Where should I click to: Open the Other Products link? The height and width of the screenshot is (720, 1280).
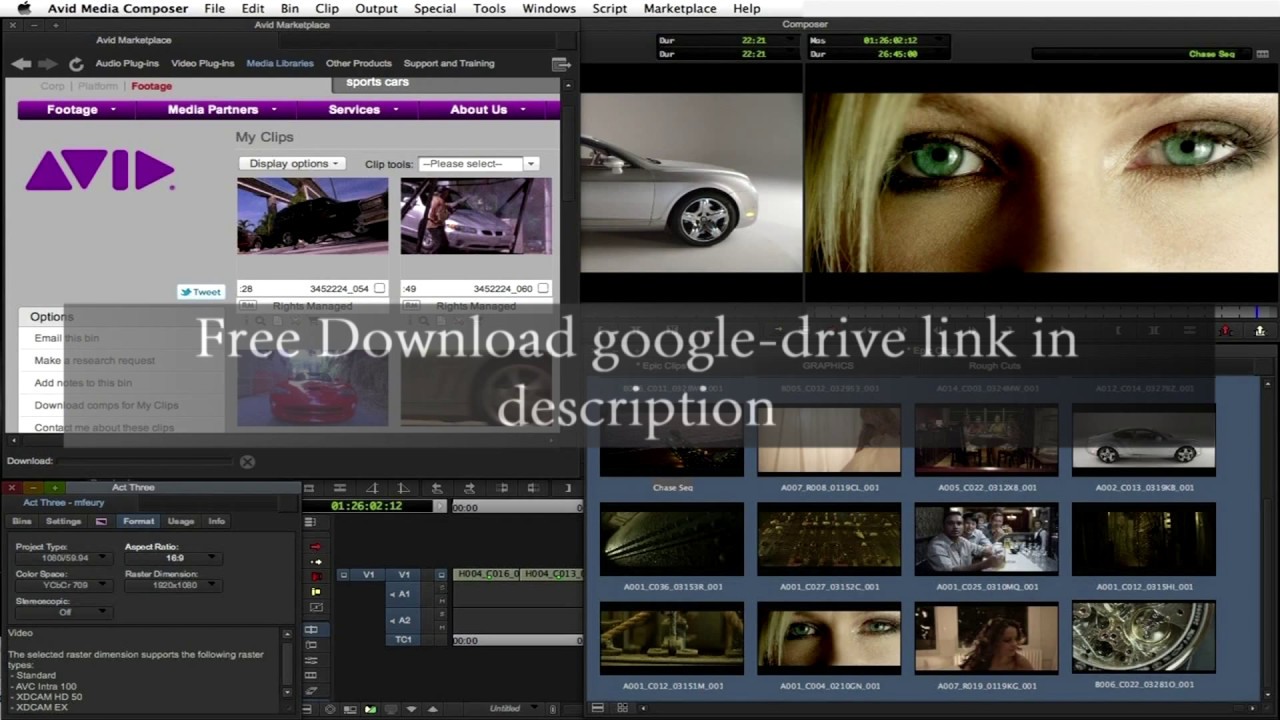point(359,64)
